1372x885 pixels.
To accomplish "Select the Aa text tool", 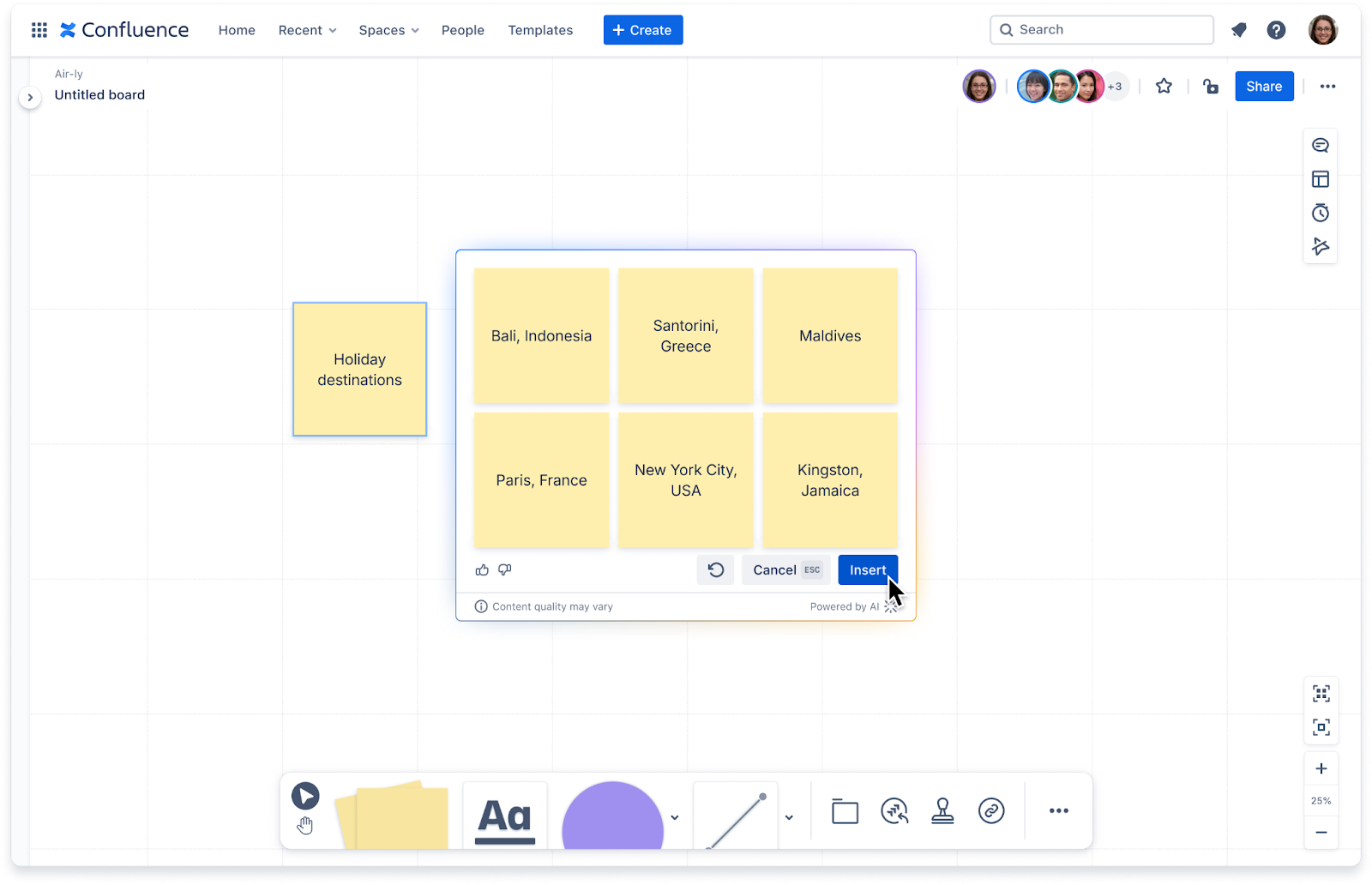I will [504, 813].
